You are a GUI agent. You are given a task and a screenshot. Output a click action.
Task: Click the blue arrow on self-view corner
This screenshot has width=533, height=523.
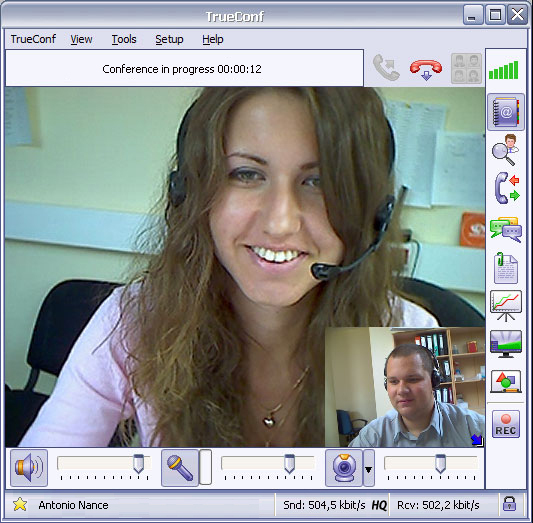tap(477, 440)
